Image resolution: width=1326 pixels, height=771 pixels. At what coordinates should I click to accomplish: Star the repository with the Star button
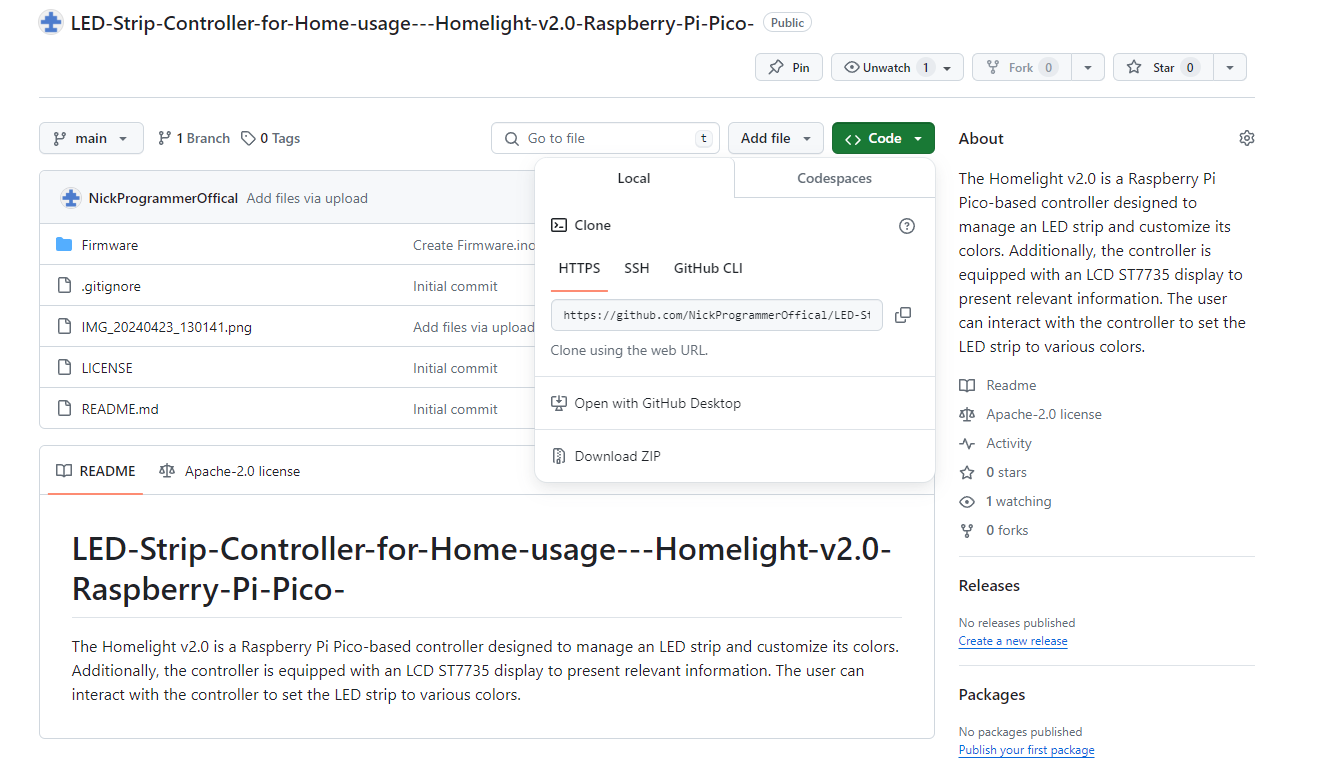click(x=1162, y=67)
